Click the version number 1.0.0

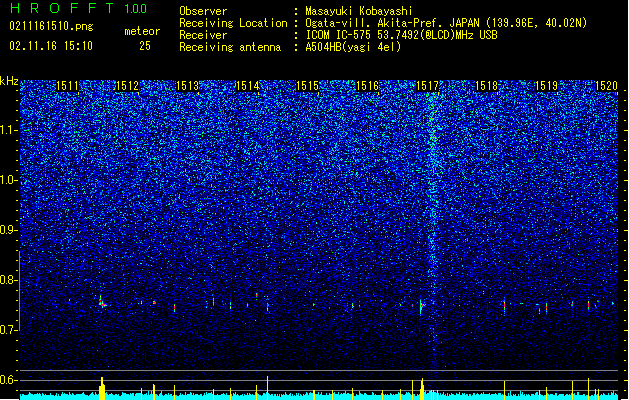[135, 8]
